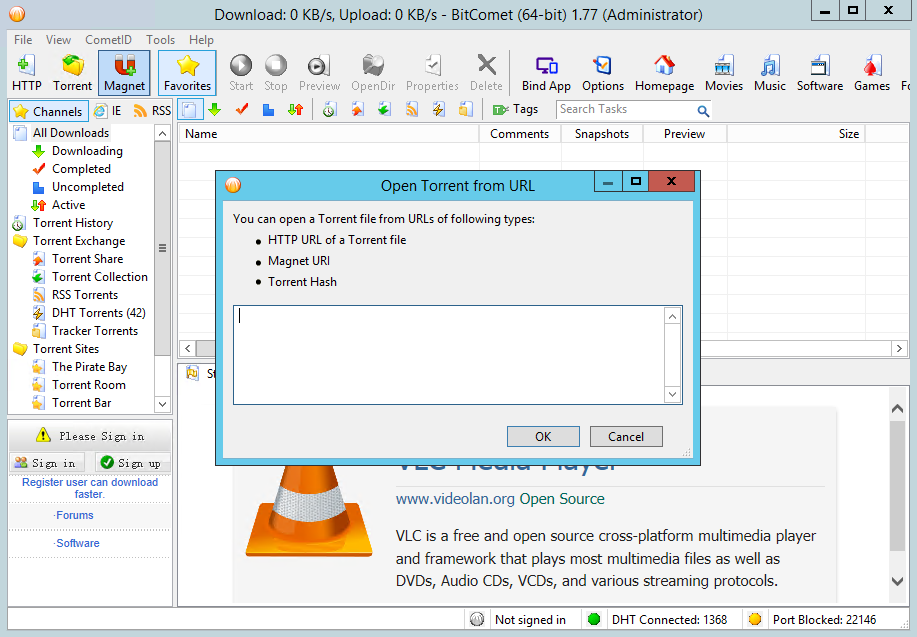This screenshot has width=917, height=637.
Task: Click the Delete toolbar icon
Action: [x=486, y=73]
